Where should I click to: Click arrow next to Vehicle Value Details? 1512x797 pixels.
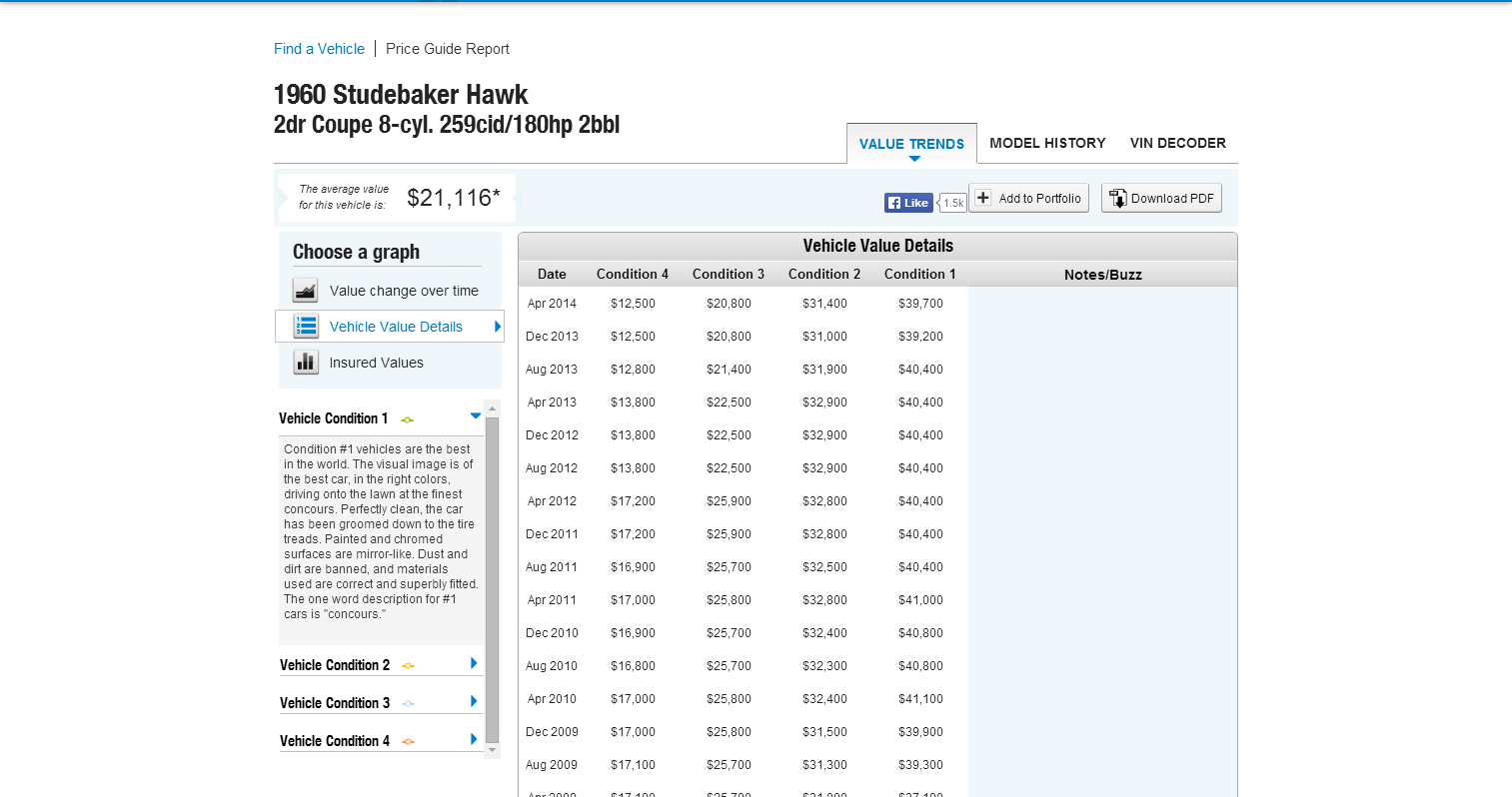point(498,327)
